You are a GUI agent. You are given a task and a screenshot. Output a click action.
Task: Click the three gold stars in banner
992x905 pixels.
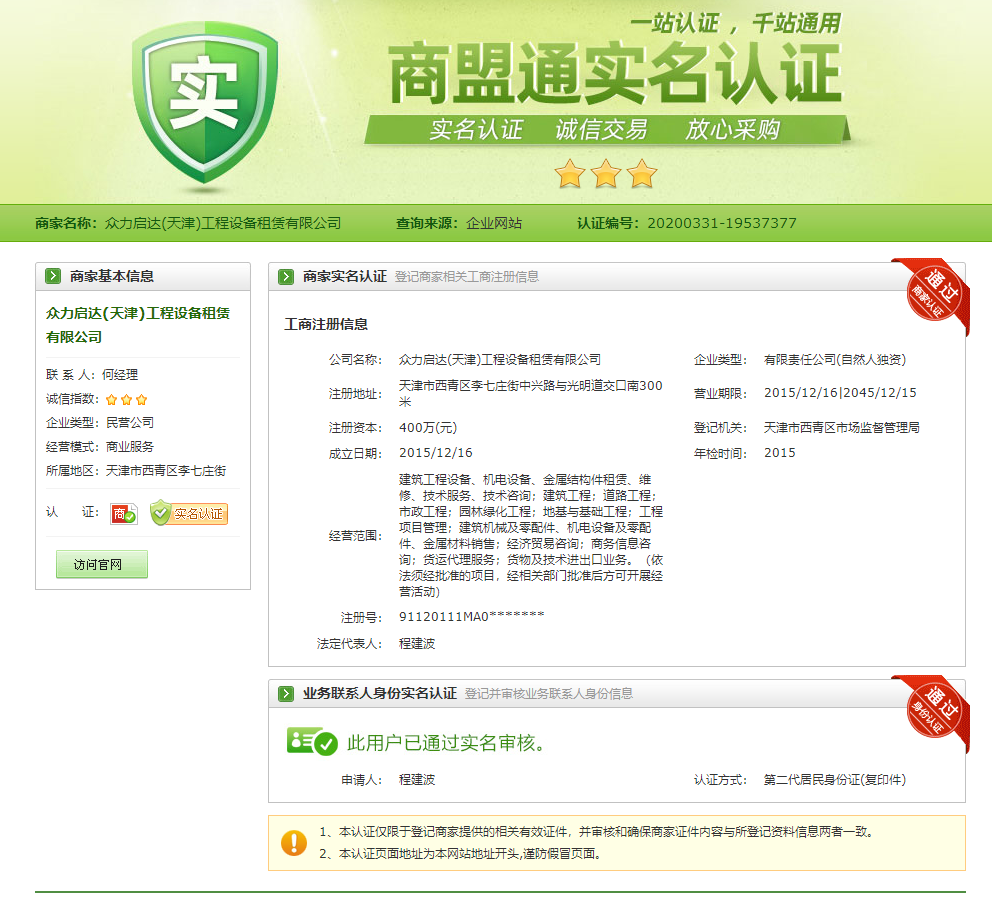[x=605, y=173]
